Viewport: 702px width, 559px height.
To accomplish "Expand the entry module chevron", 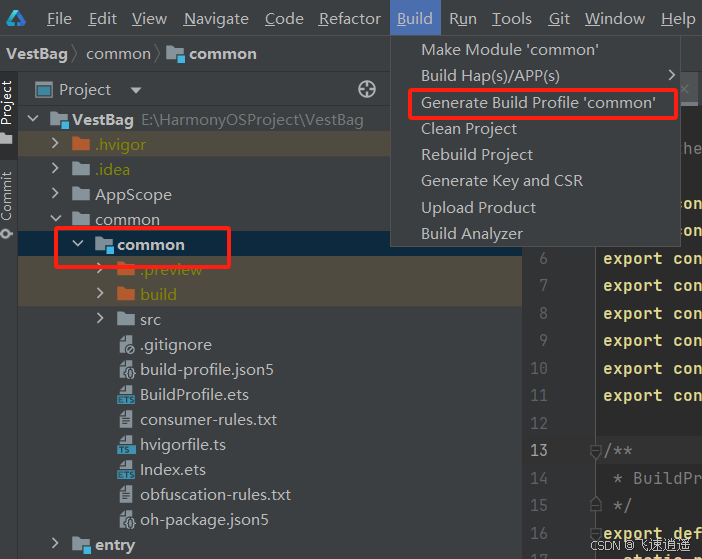I will [x=55, y=543].
